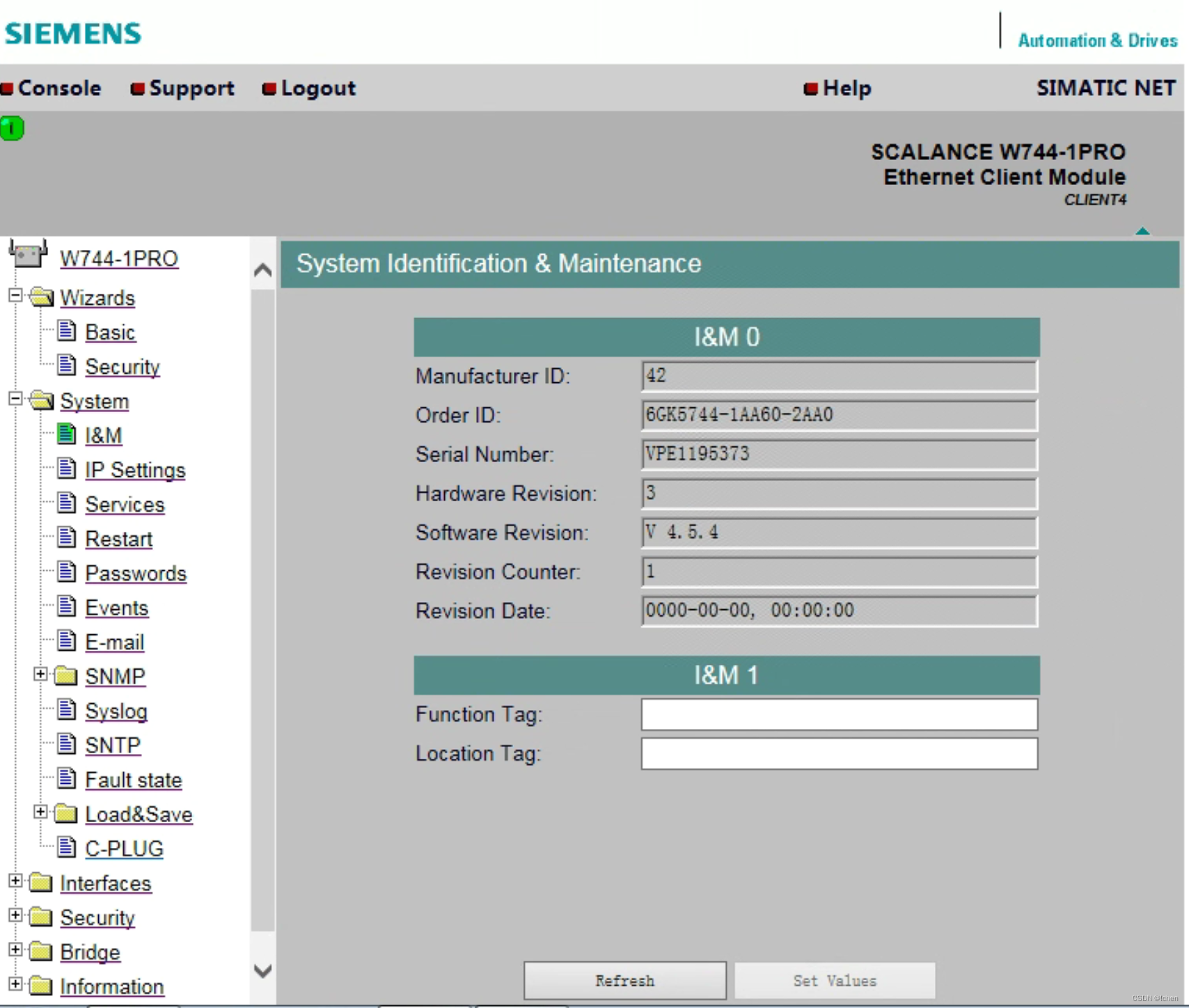Click the Events page icon
1189x1008 pixels.
click(67, 606)
